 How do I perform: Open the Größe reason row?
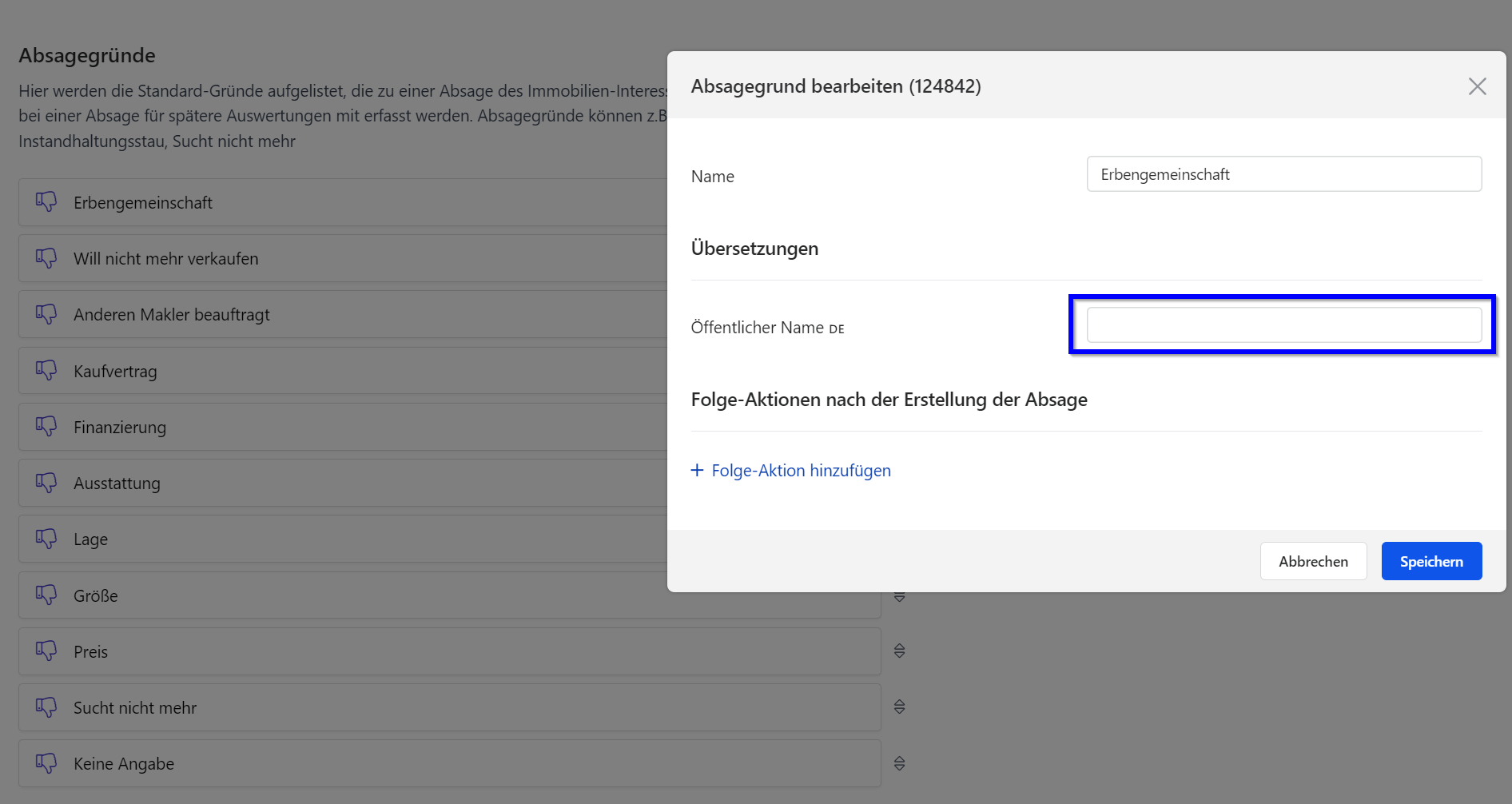point(450,595)
